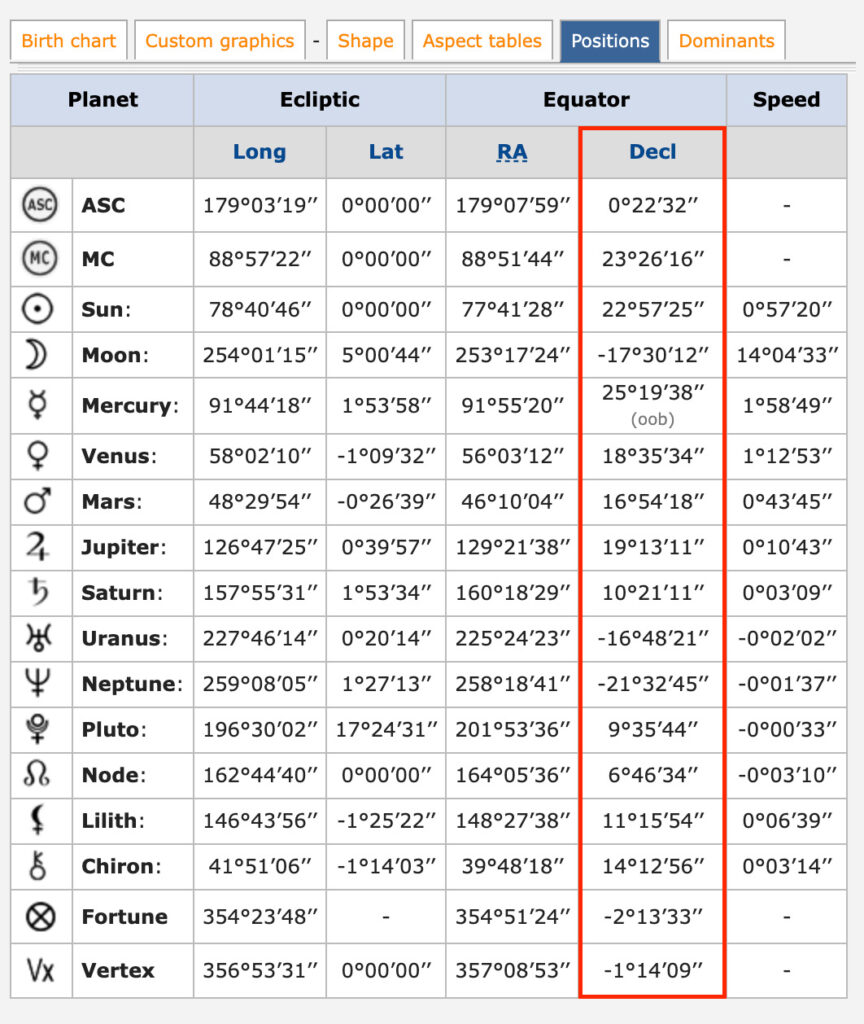Click the Venus symbol icon
Image resolution: width=864 pixels, height=1024 pixels.
(x=38, y=455)
